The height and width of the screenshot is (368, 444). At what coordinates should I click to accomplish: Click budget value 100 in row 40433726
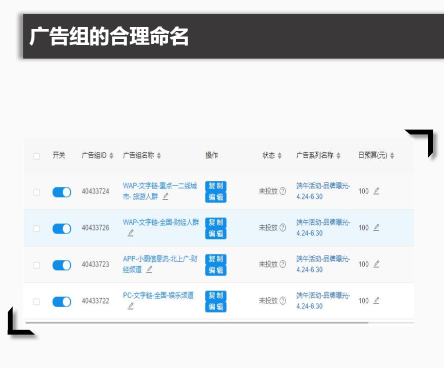tap(364, 228)
